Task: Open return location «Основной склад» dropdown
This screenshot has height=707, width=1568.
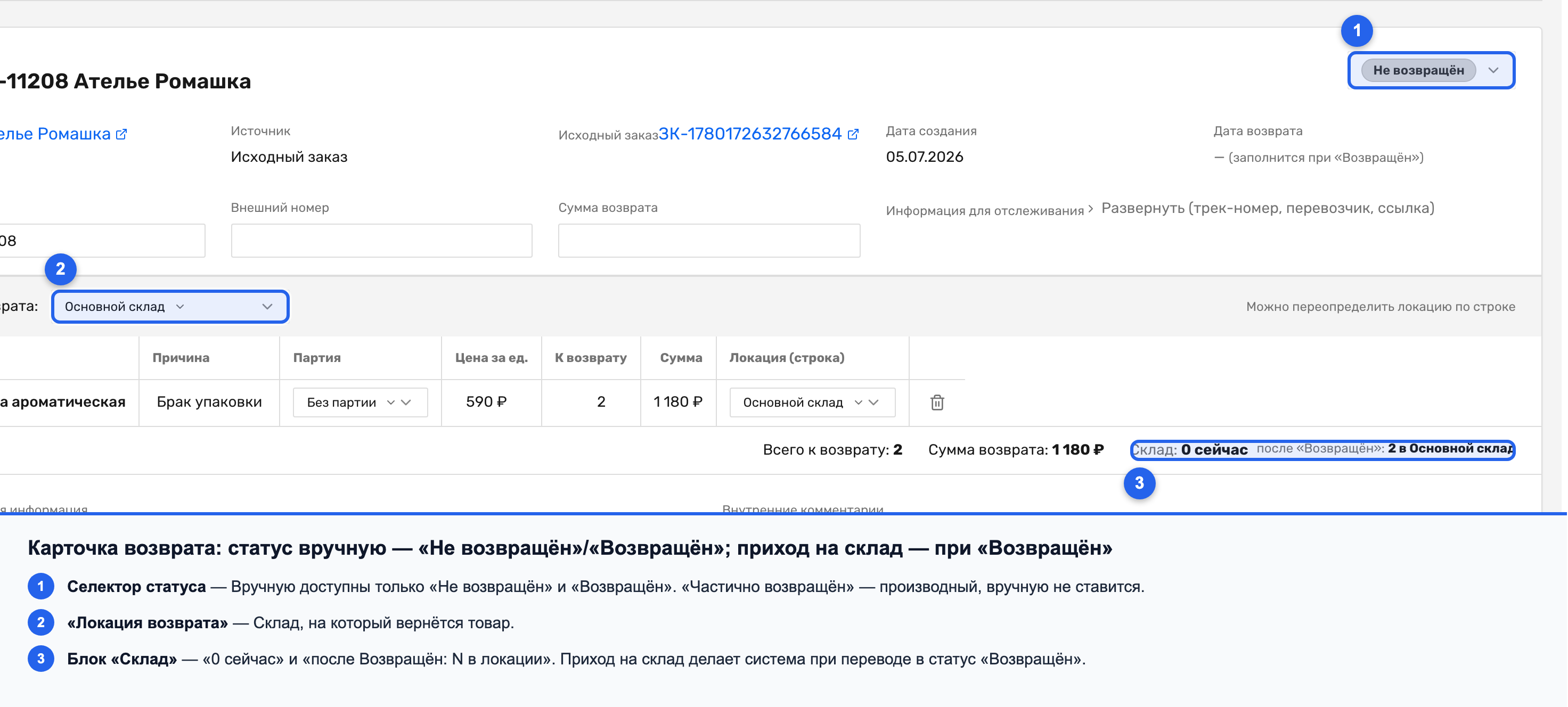Action: [x=170, y=307]
